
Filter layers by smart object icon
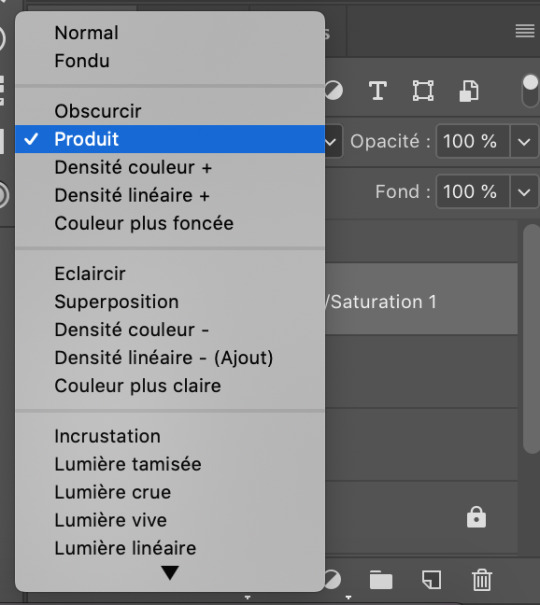469,91
